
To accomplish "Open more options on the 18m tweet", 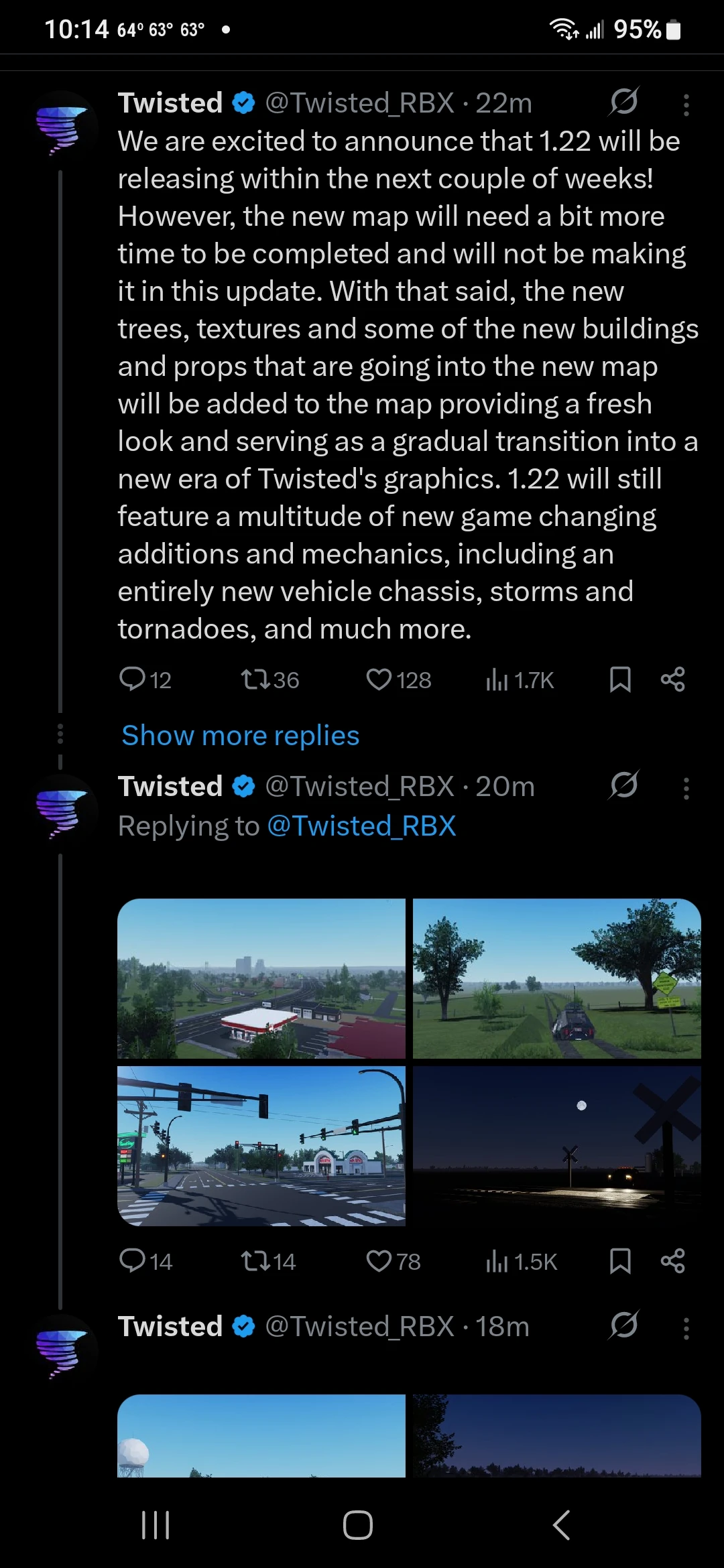I will [686, 1329].
